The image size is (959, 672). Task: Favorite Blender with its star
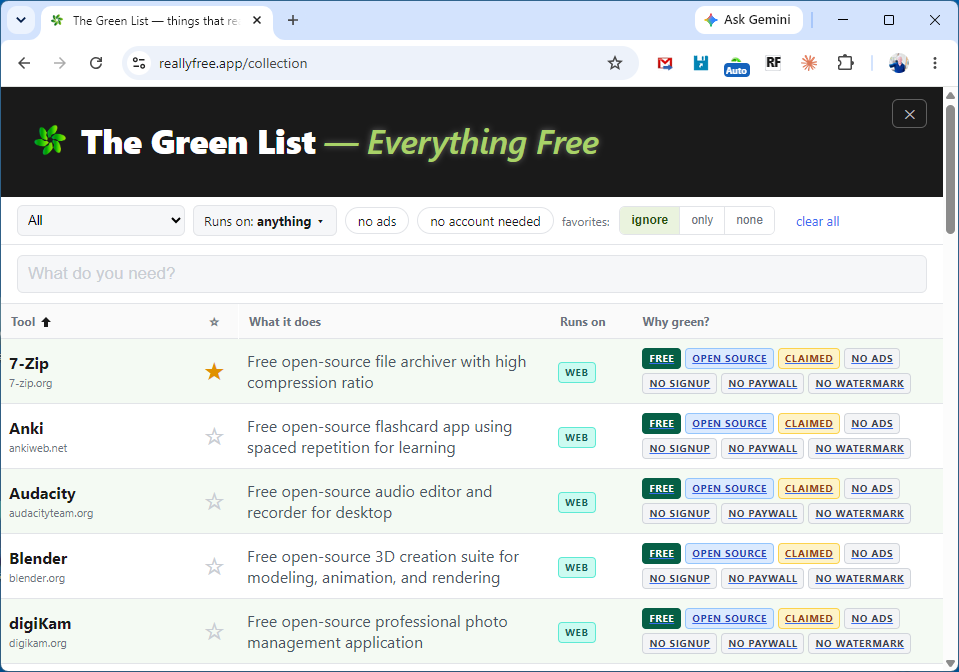(214, 566)
